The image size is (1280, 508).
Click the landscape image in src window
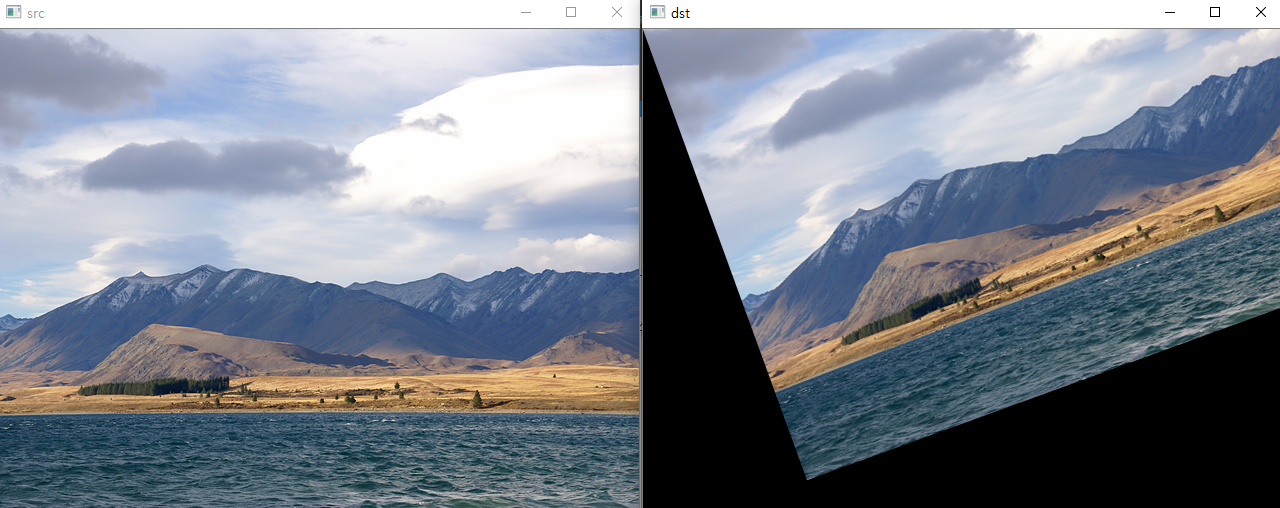pos(319,268)
